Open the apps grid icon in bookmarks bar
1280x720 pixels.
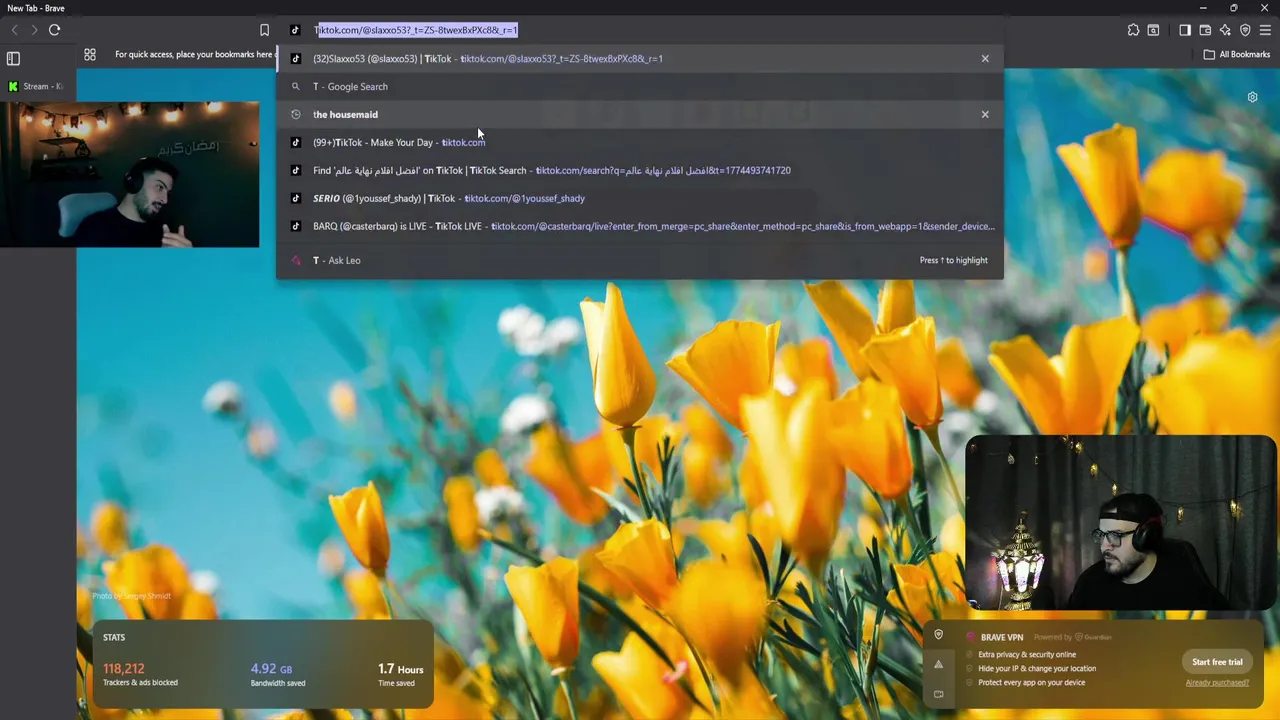(x=90, y=55)
